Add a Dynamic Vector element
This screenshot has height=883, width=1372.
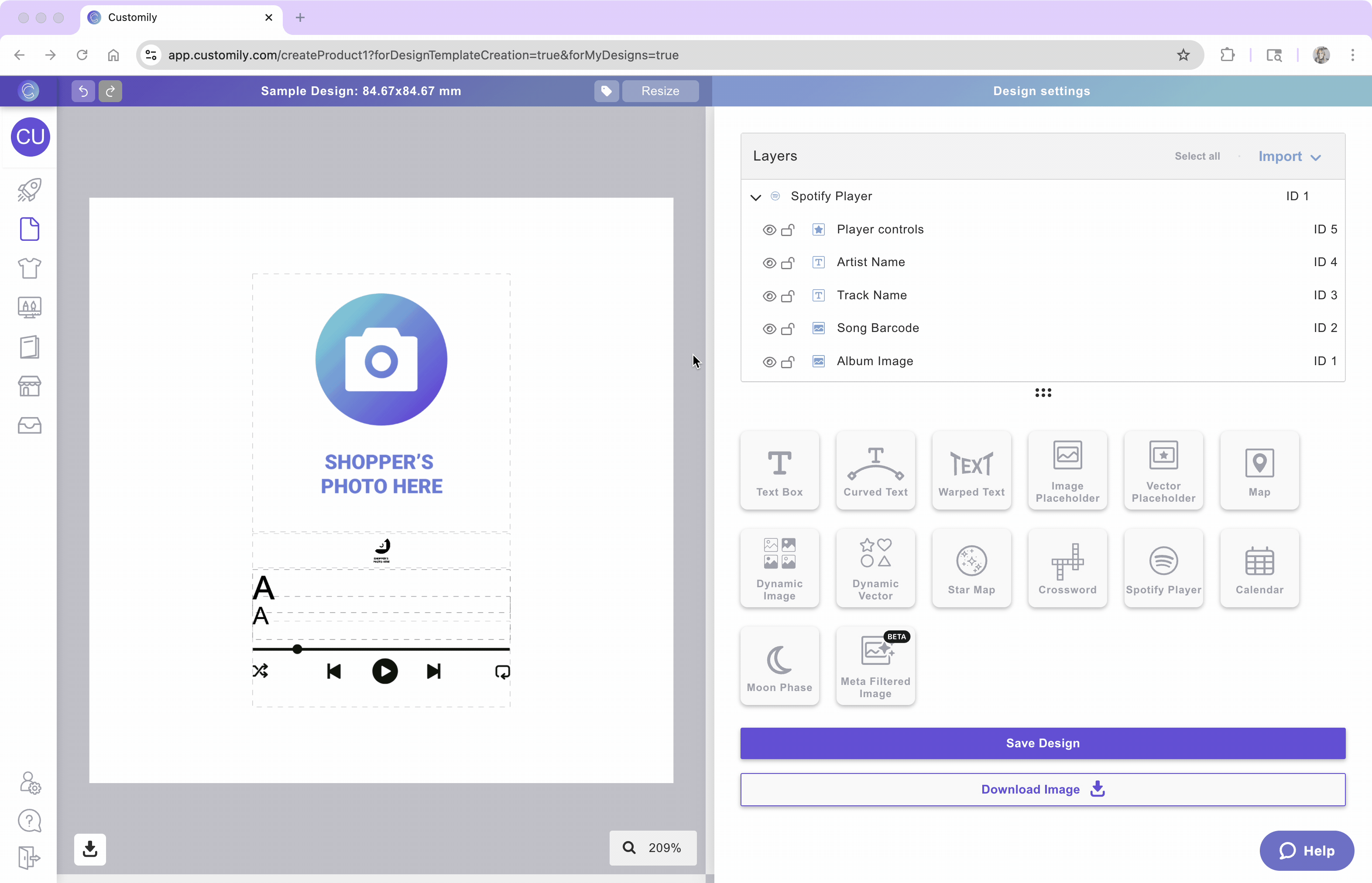click(875, 568)
